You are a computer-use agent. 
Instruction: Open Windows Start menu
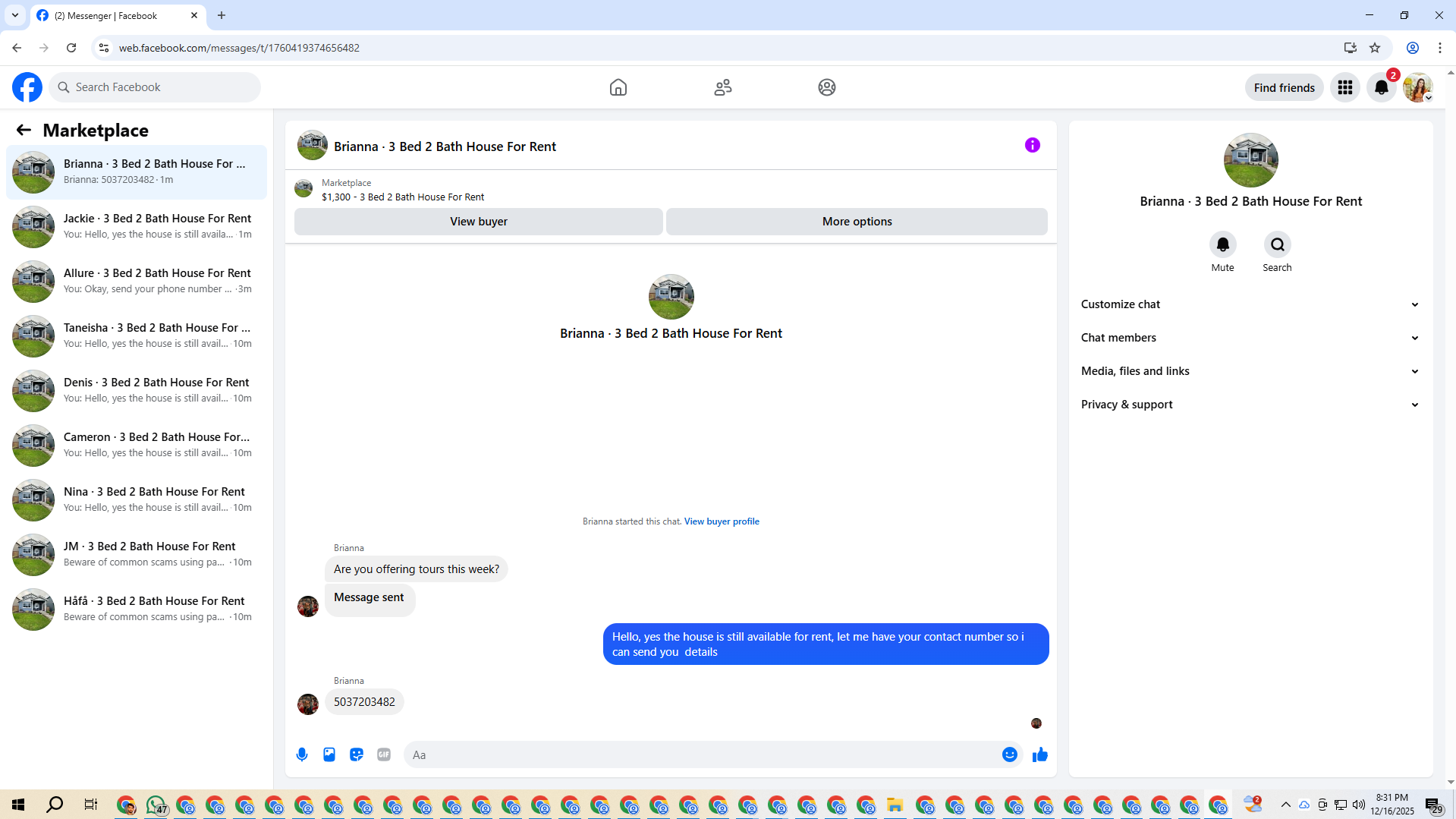tap(18, 805)
